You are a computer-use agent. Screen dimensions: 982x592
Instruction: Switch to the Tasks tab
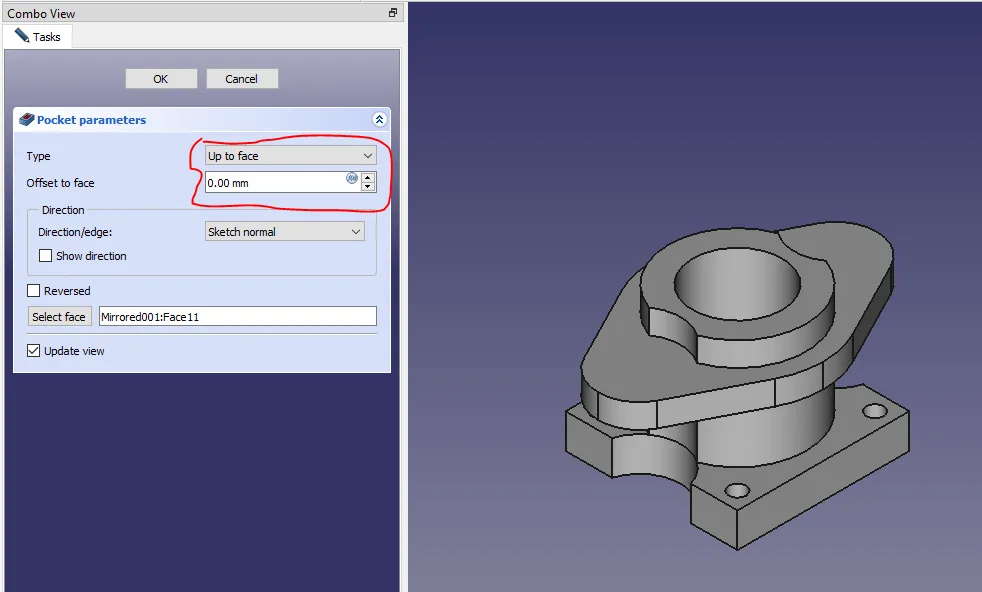click(x=38, y=37)
